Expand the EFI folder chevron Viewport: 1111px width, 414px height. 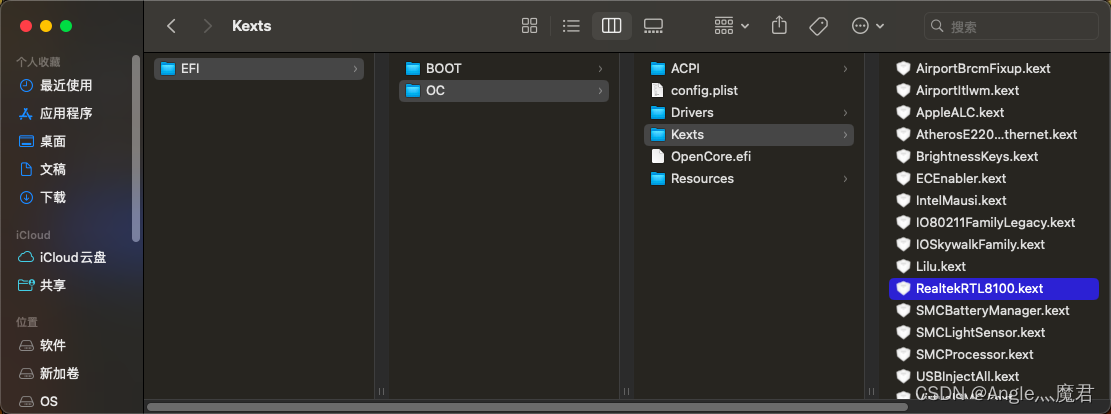(355, 69)
